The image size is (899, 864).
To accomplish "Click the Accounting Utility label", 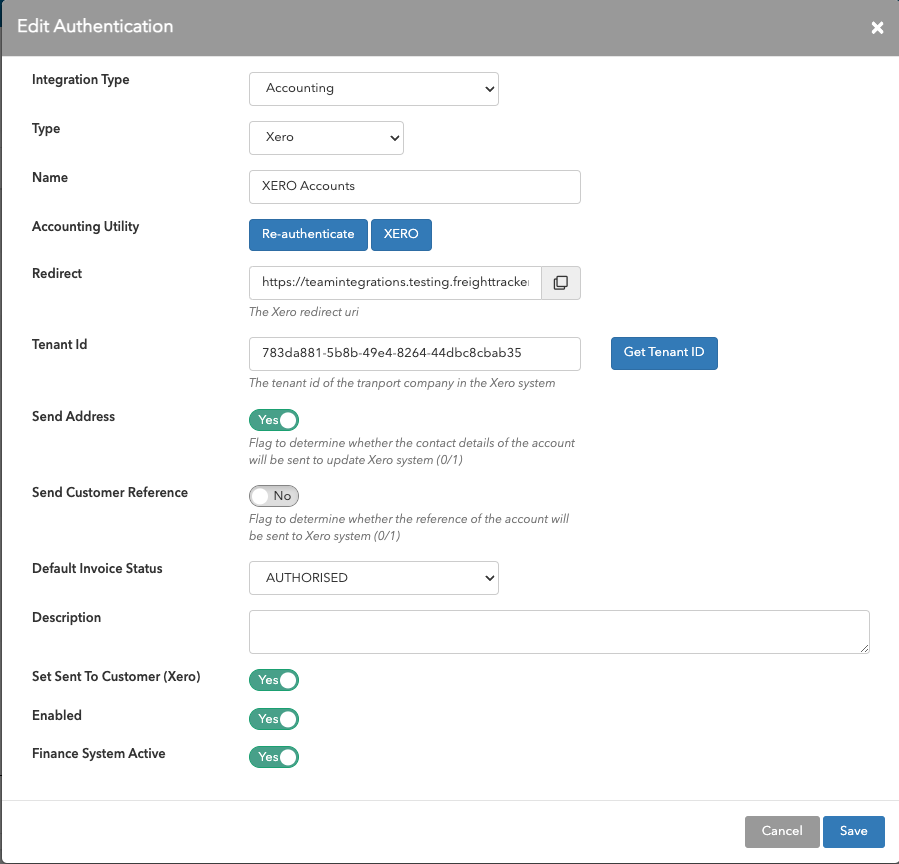I will coord(85,226).
